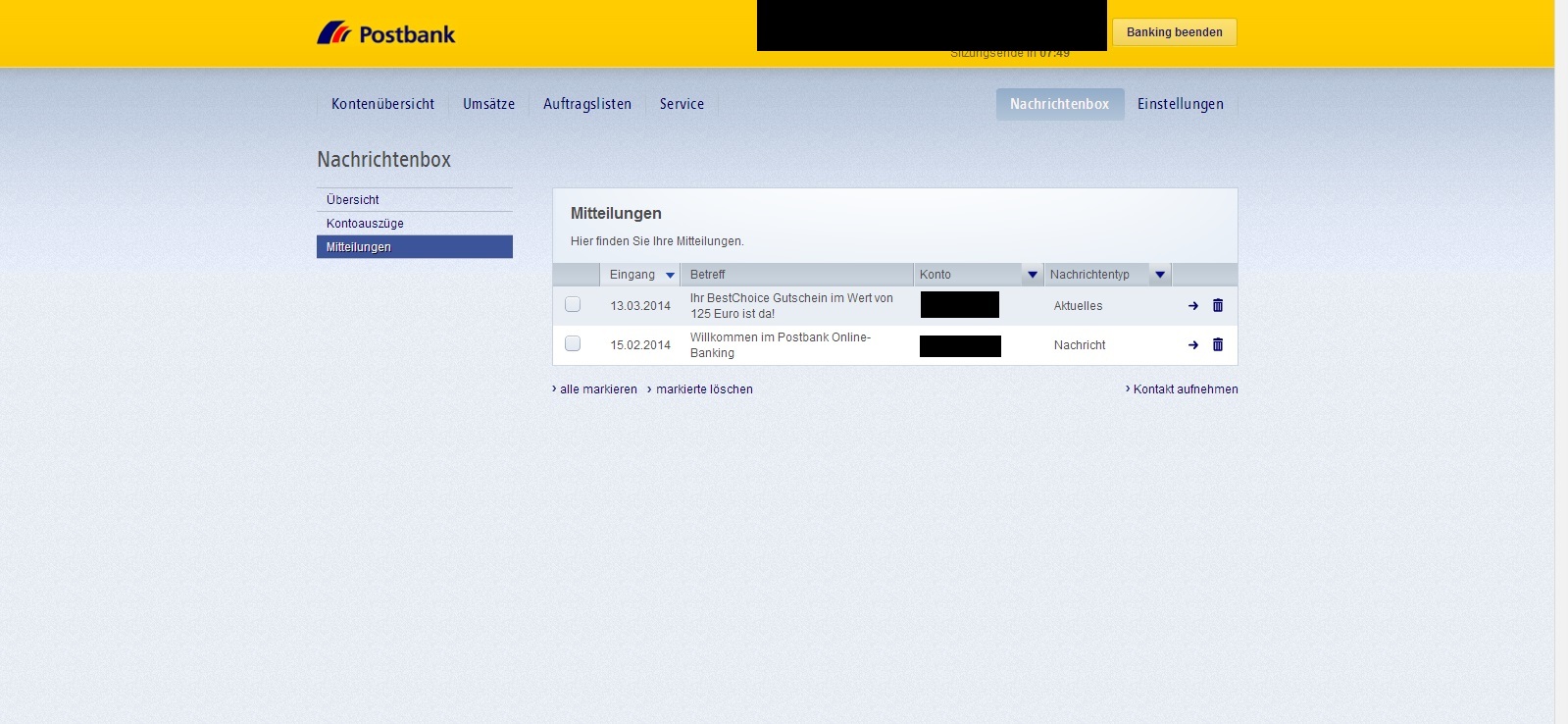This screenshot has height=724, width=1568.
Task: Tick checkbox for 13.03.2014 message
Action: pyautogui.click(x=573, y=304)
